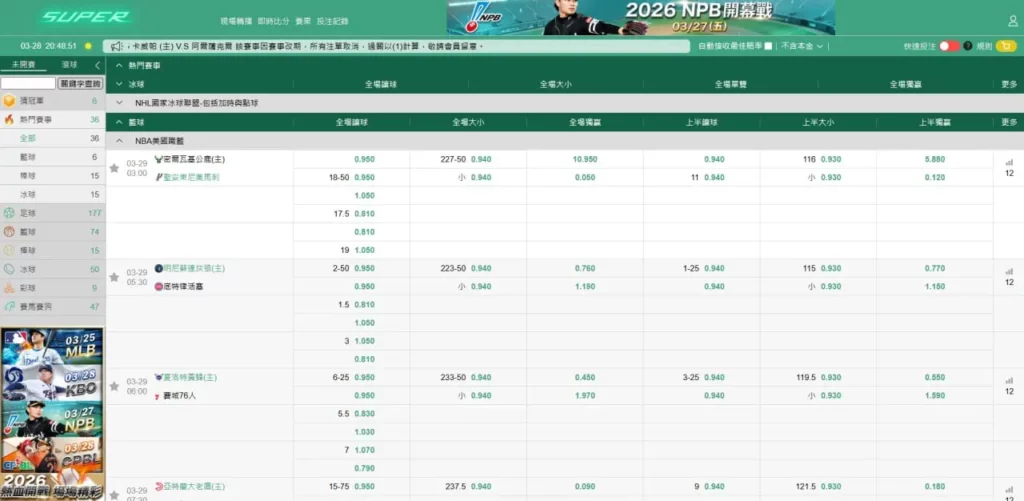Click the SUPER logo
The height and width of the screenshot is (501, 1024).
pos(86,17)
